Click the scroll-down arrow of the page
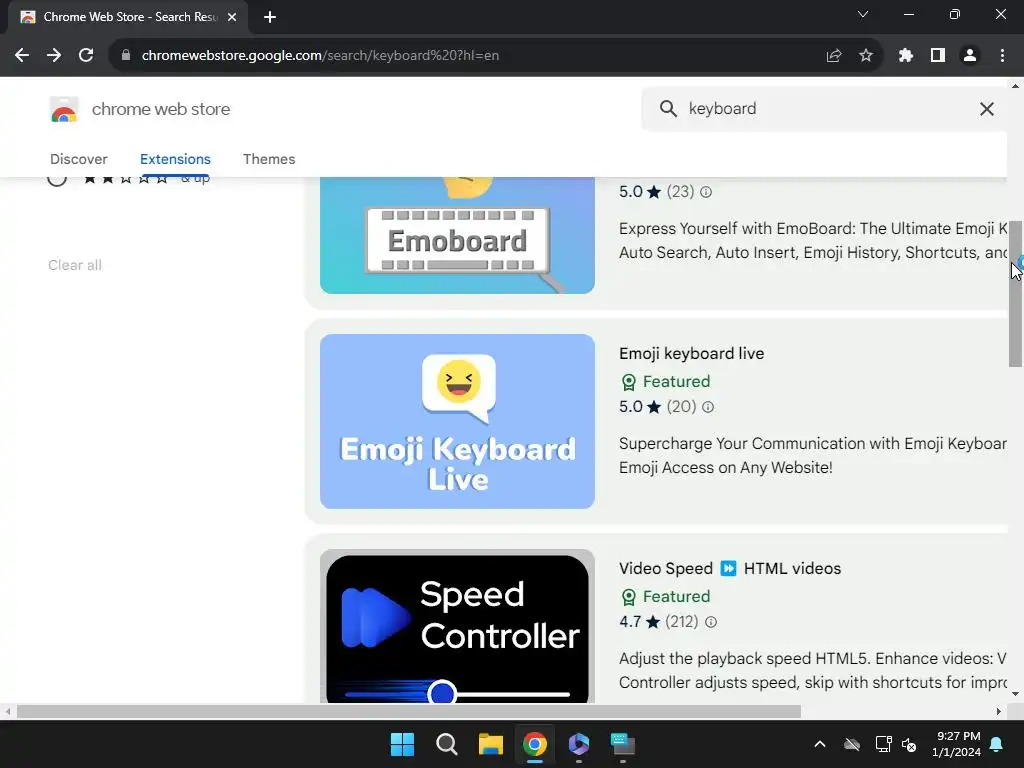This screenshot has width=1024, height=768. pos(1015,694)
